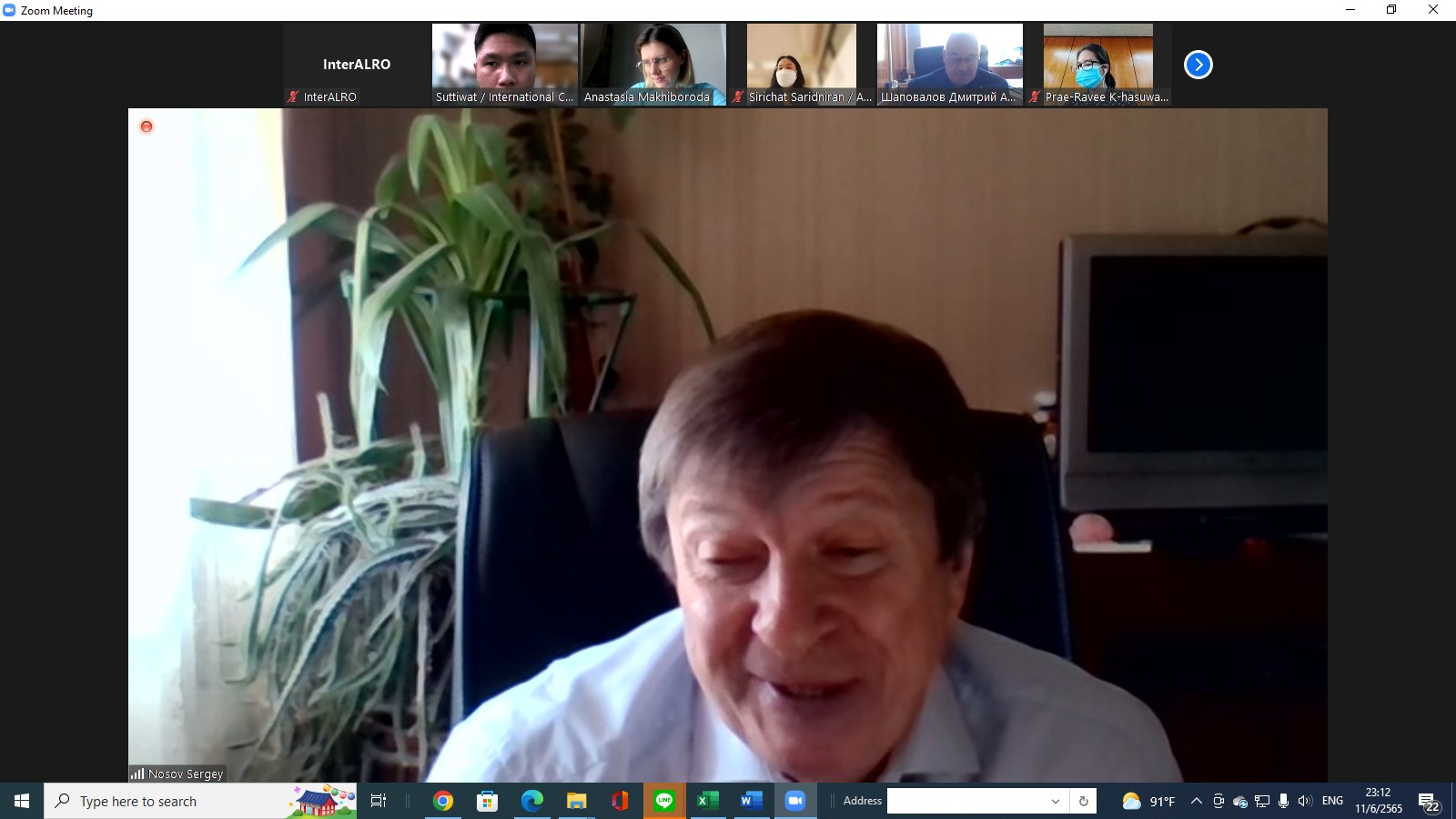Open the LINE app from the taskbar
1456x819 pixels.
pyautogui.click(x=664, y=801)
